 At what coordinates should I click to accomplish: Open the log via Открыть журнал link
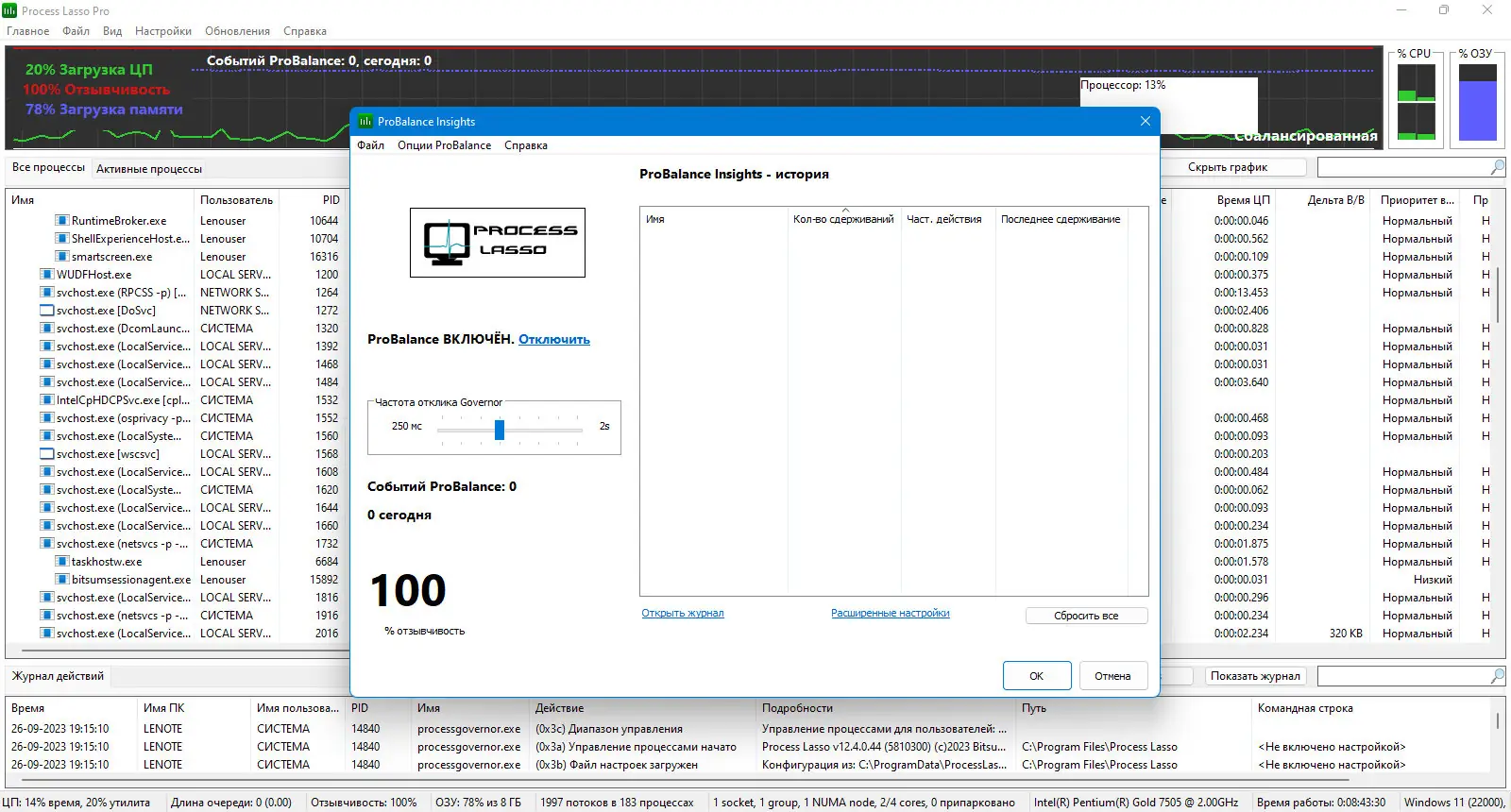tap(683, 614)
